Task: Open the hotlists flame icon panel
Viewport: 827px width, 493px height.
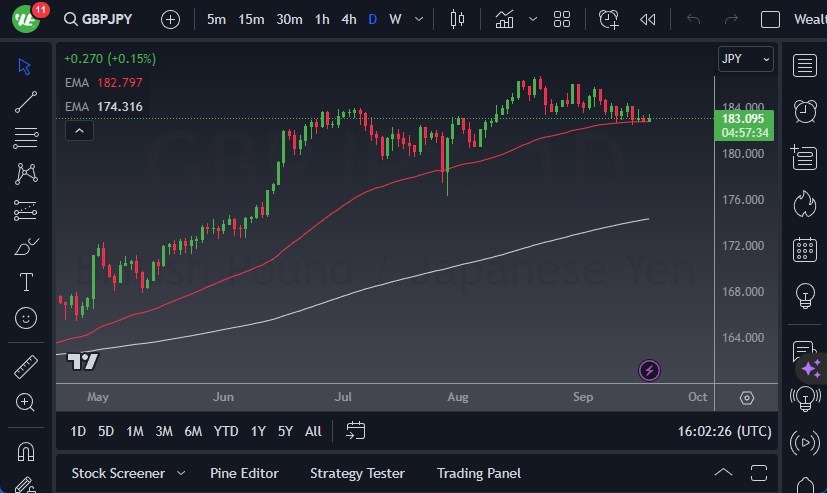Action: 803,203
